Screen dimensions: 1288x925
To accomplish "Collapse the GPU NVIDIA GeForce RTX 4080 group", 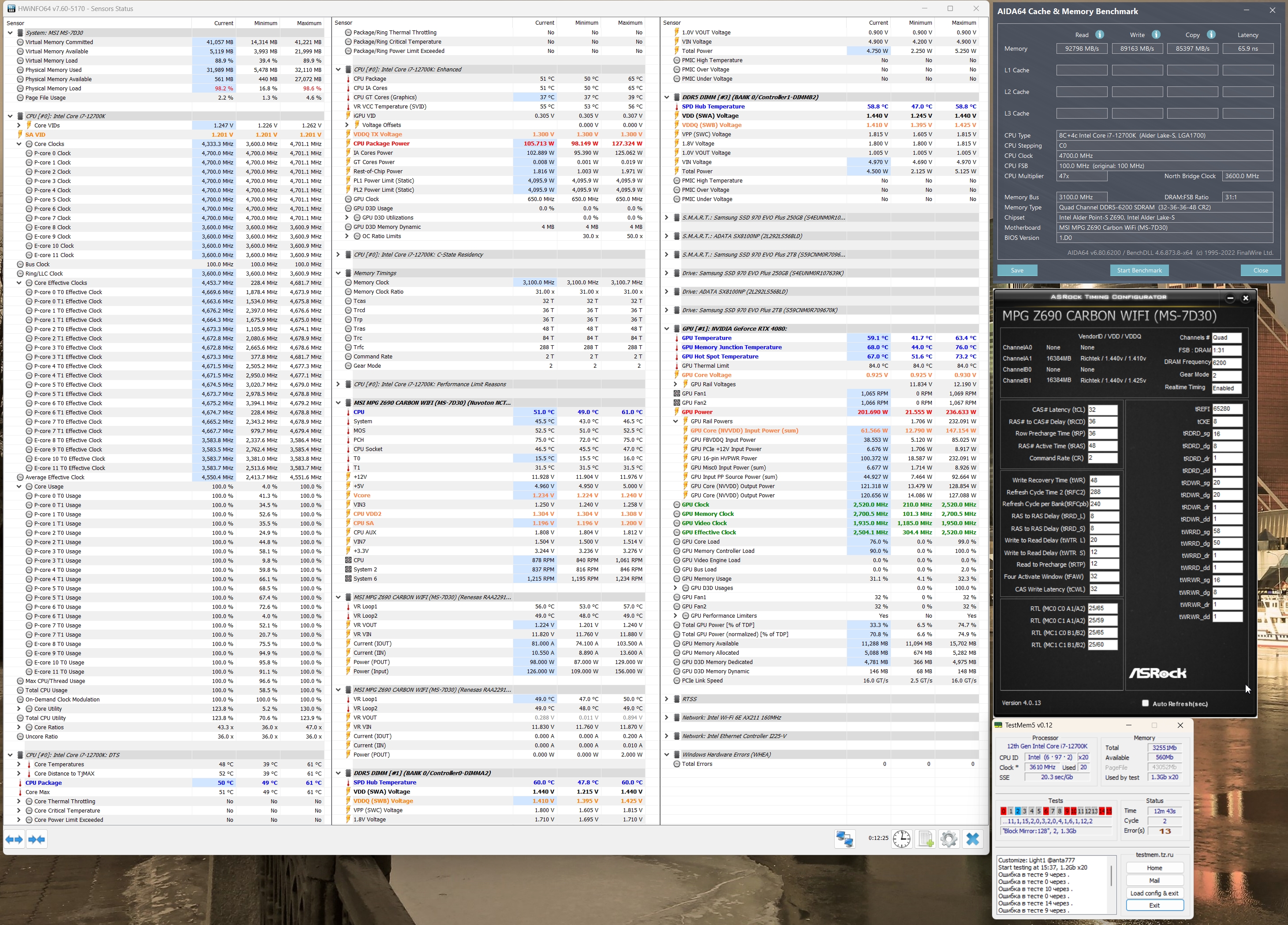I will (667, 329).
